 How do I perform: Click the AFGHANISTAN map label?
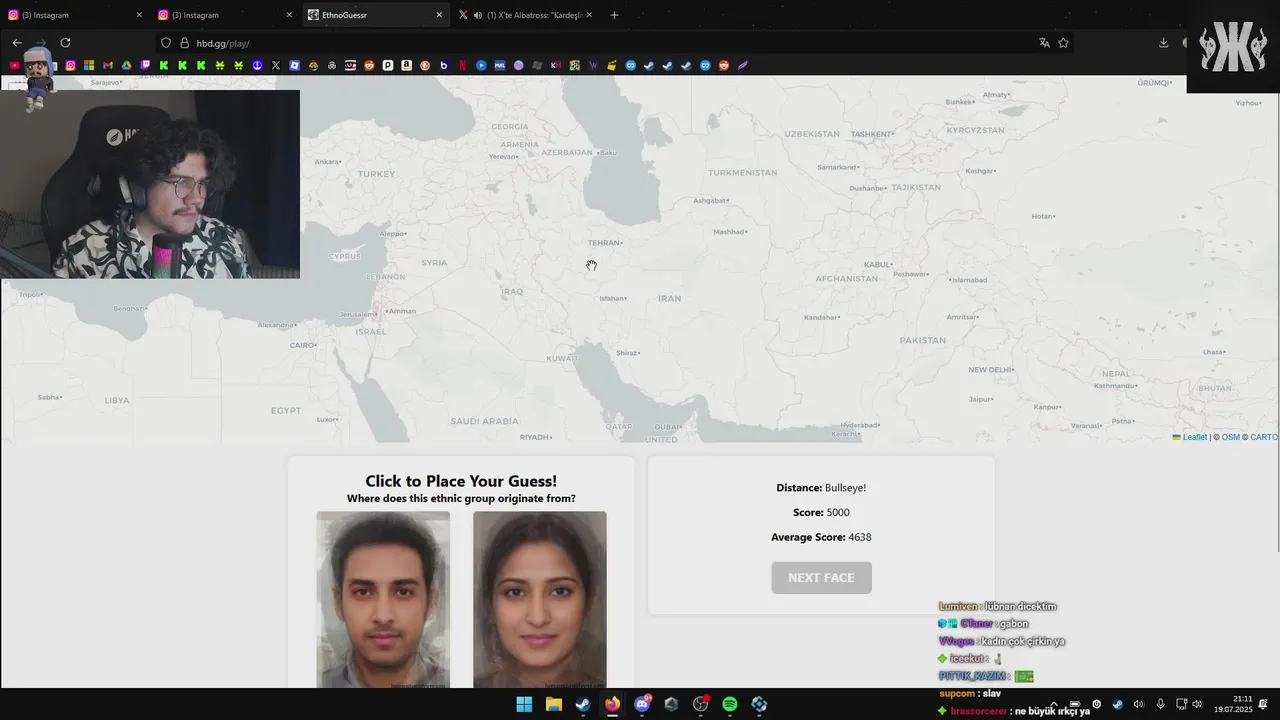(846, 279)
